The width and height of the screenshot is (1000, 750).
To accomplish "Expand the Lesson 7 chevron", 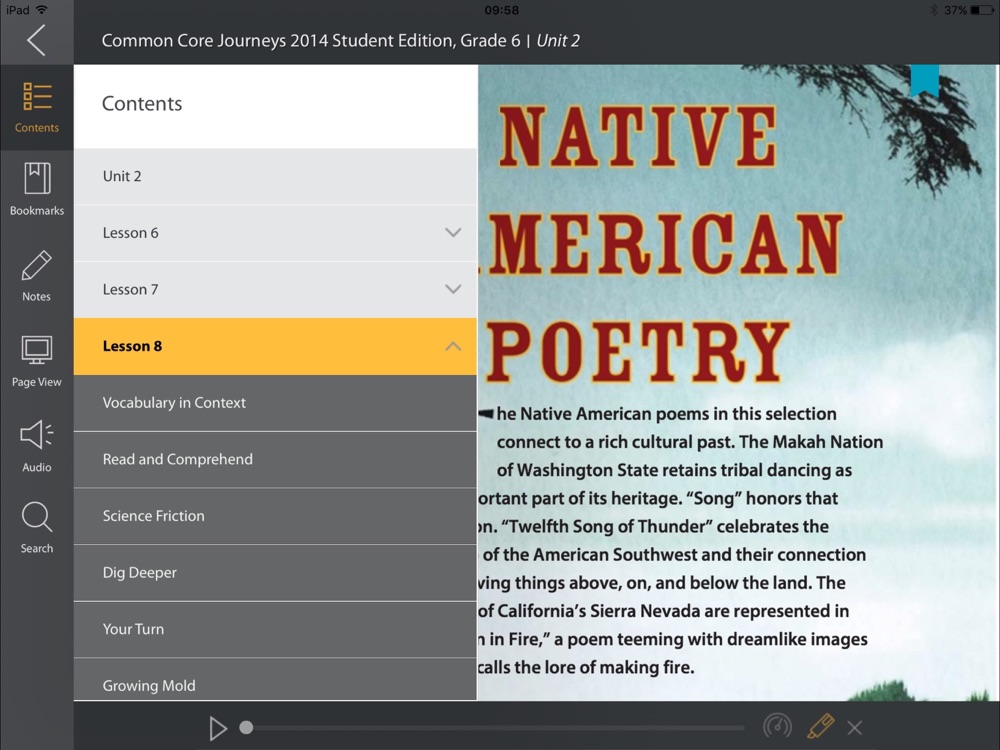I will (x=453, y=289).
